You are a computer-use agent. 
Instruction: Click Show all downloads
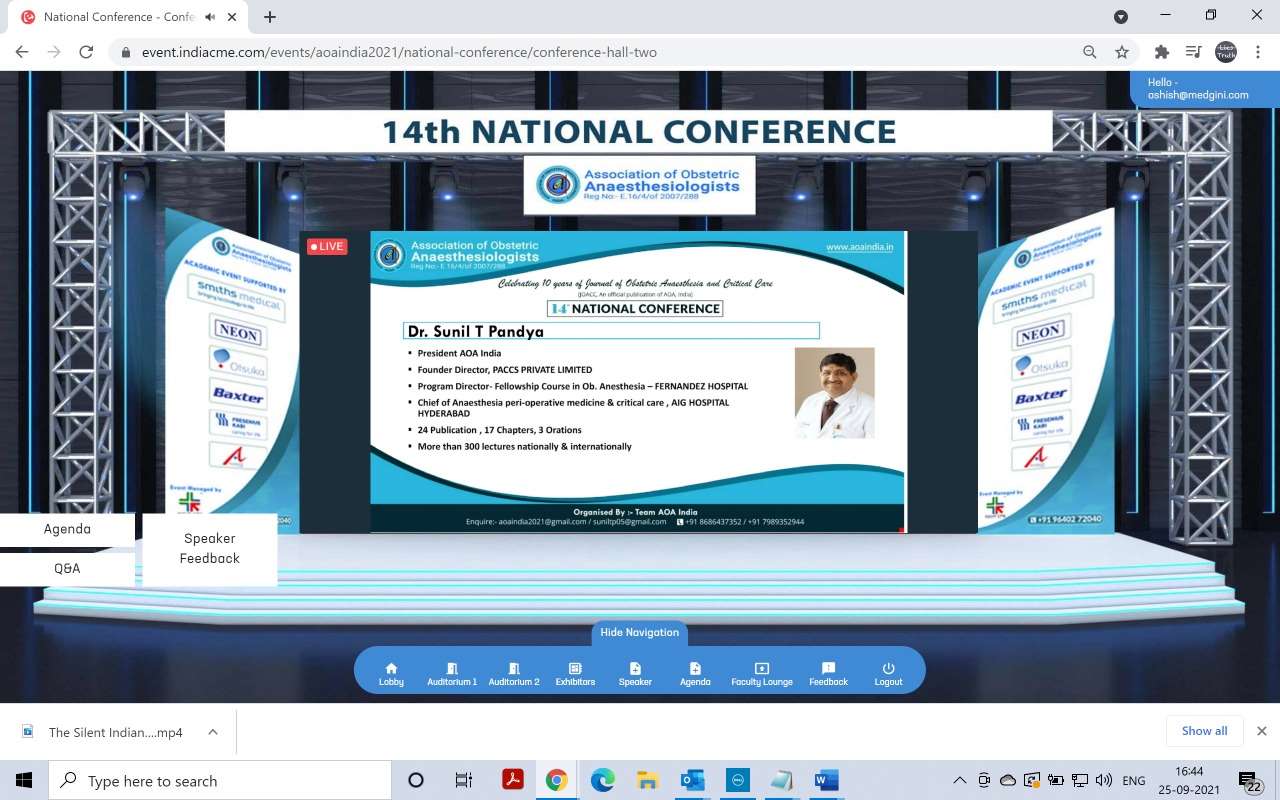pyautogui.click(x=1204, y=731)
